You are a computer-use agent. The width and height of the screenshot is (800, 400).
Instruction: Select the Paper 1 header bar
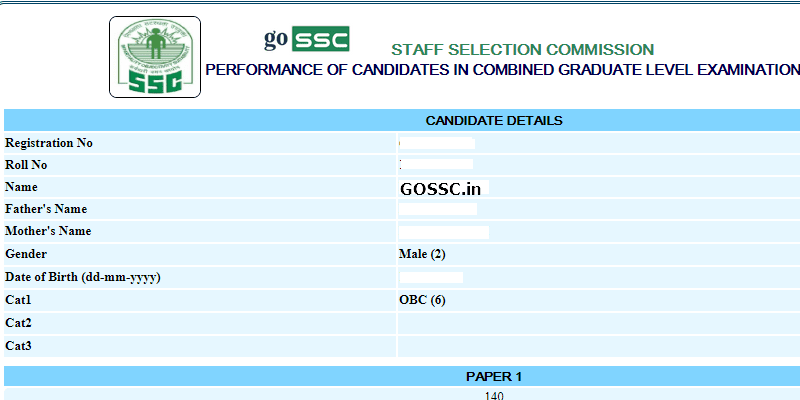[x=494, y=377]
